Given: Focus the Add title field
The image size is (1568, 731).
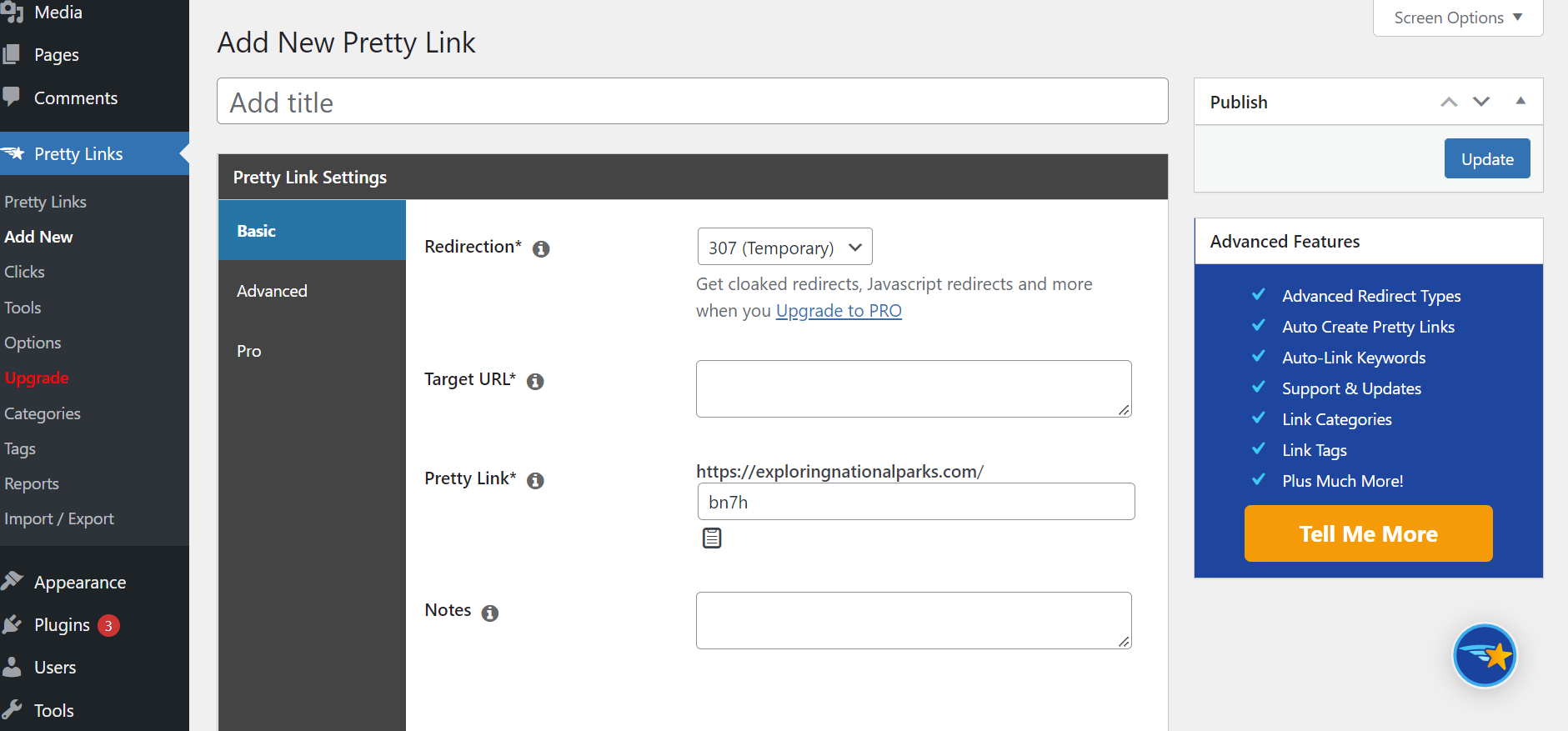Looking at the screenshot, I should pos(692,102).
